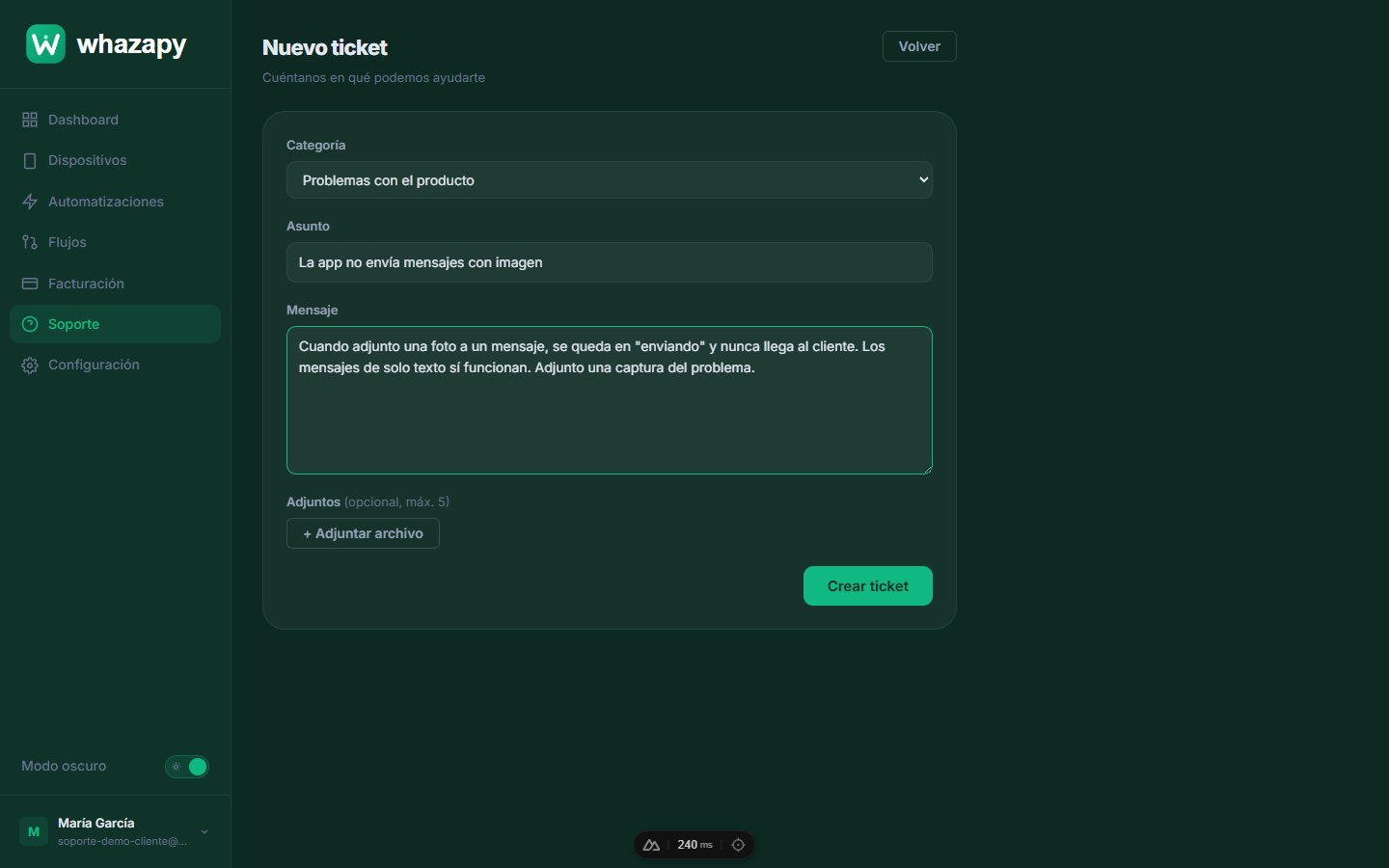Click the whazapy logo icon
Screen dimensions: 1389x868
(x=45, y=44)
